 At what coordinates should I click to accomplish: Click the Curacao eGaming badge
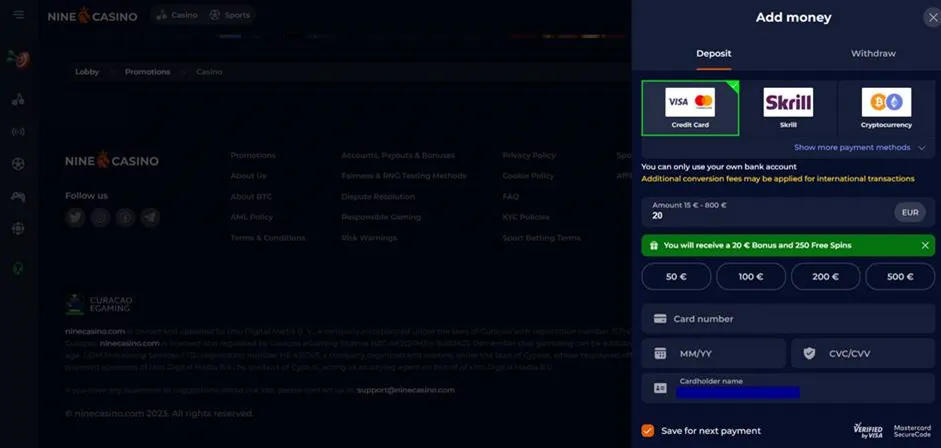(99, 305)
